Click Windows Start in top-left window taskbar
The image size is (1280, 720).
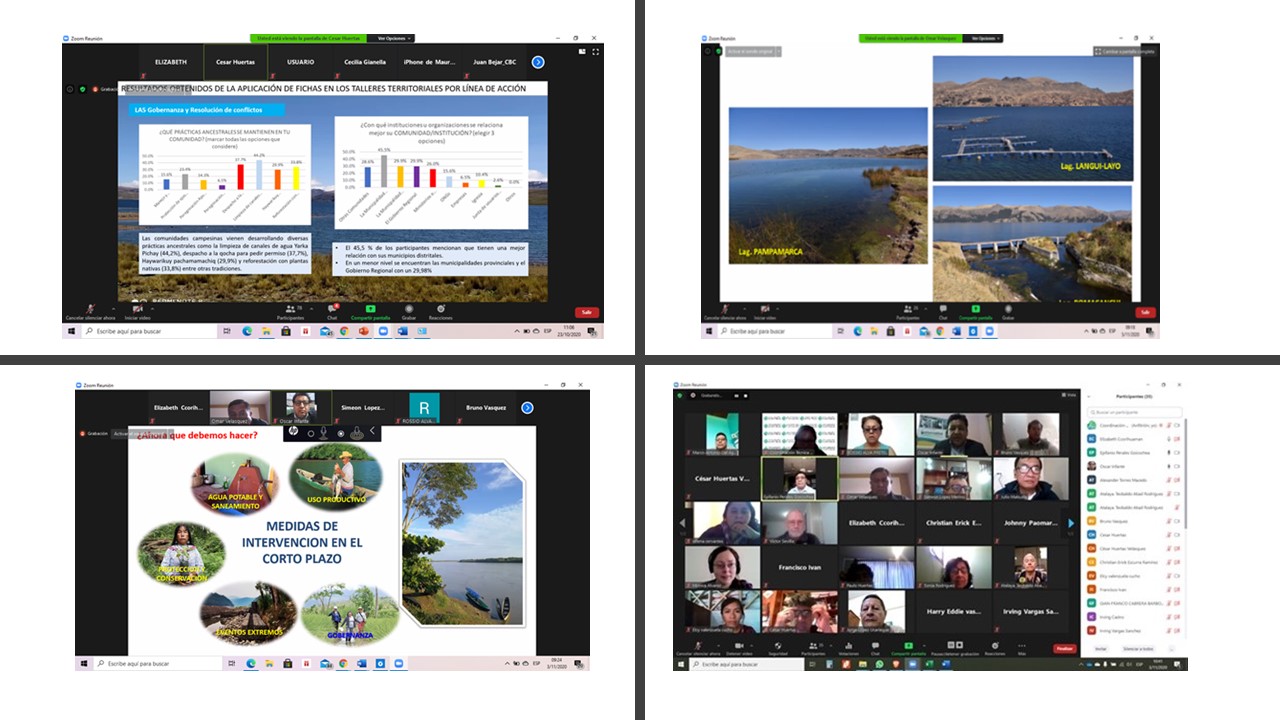click(71, 332)
